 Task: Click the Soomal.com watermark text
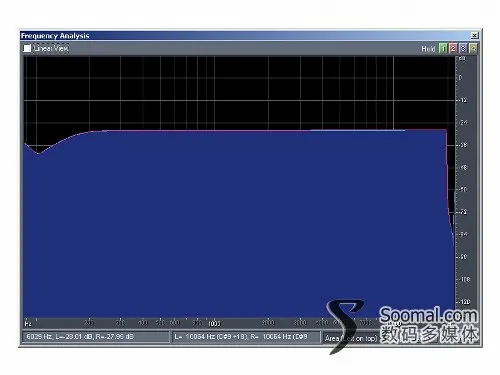coord(429,315)
